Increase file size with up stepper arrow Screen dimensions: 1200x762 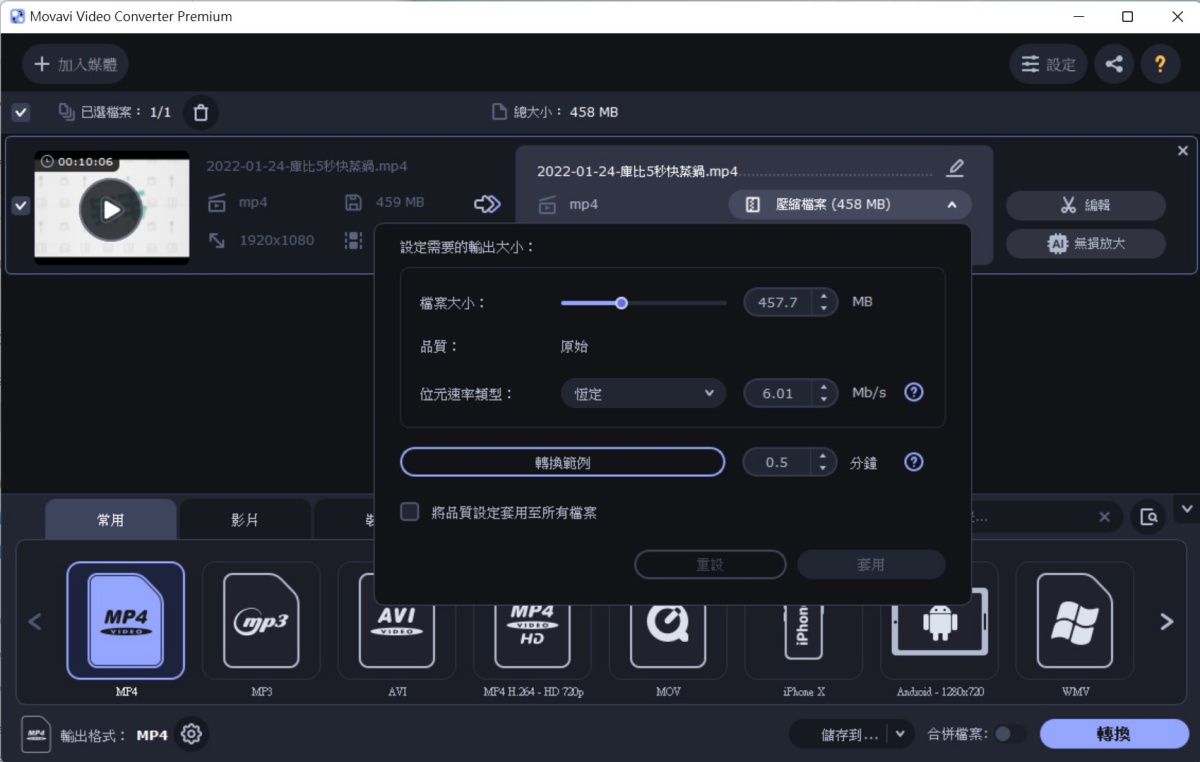click(824, 296)
